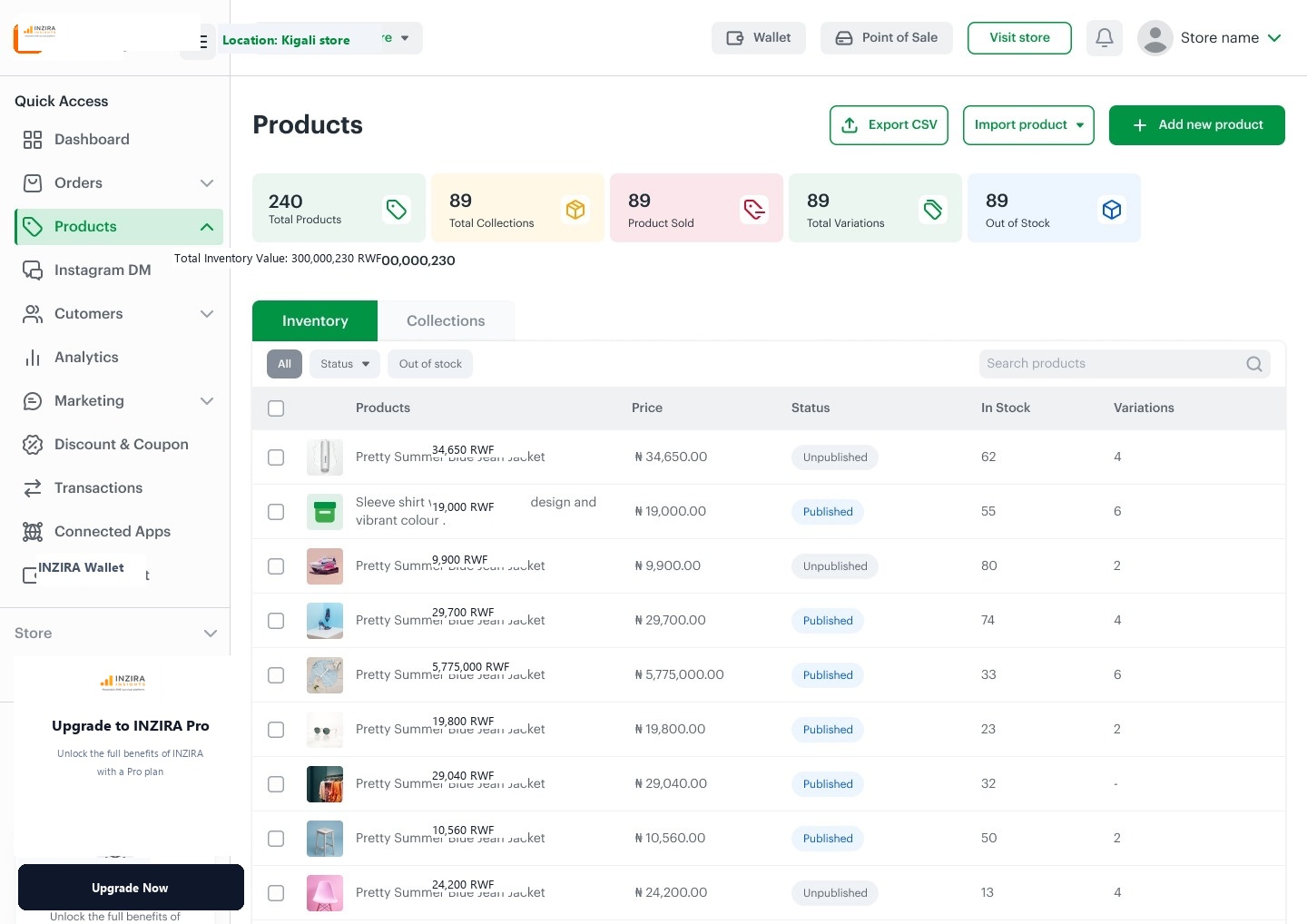
Task: Click the user avatar icon
Action: pyautogui.click(x=1155, y=38)
